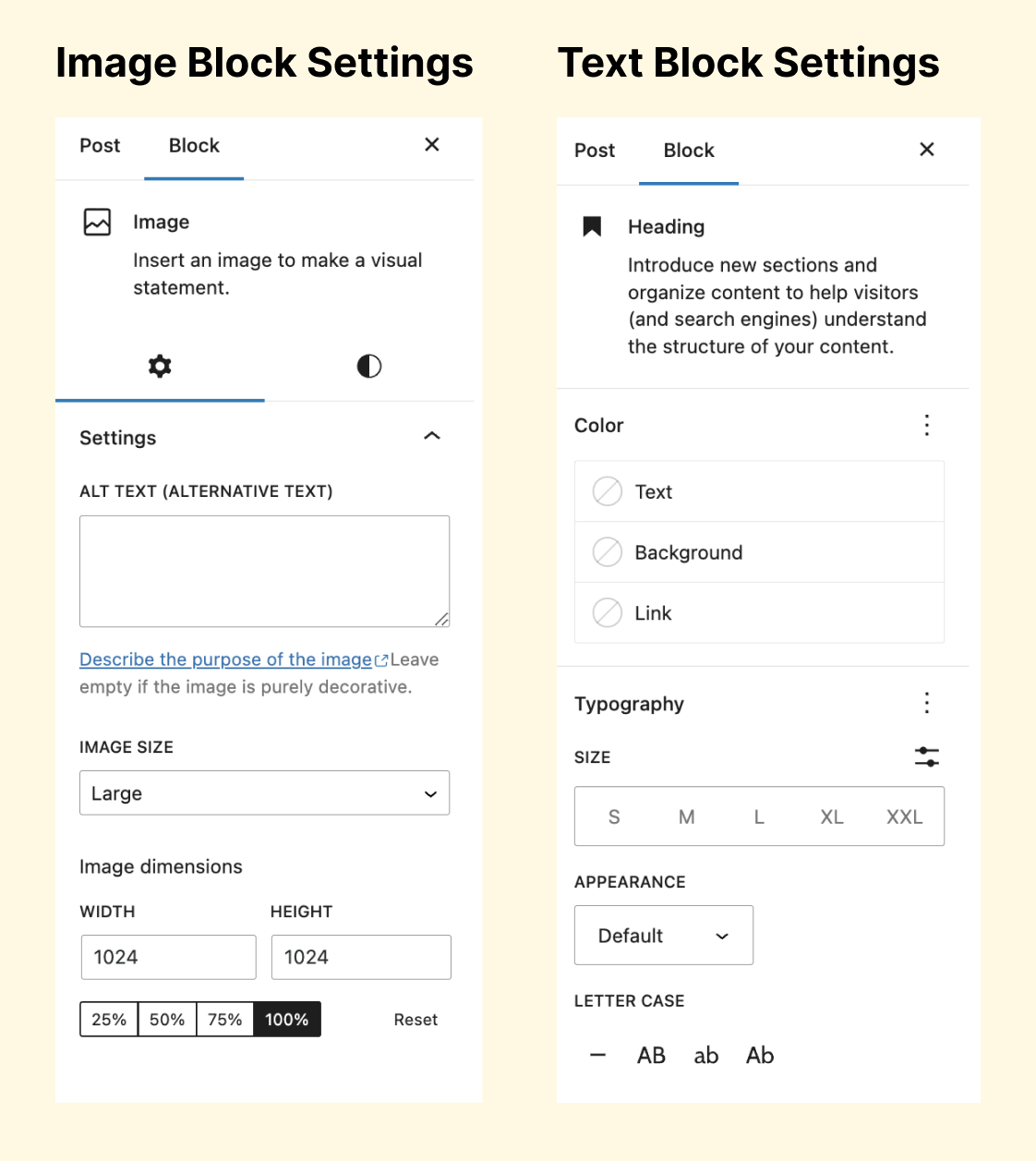The width and height of the screenshot is (1036, 1161).
Task: Open the Settings gear tab on Image panel
Action: pos(159,366)
